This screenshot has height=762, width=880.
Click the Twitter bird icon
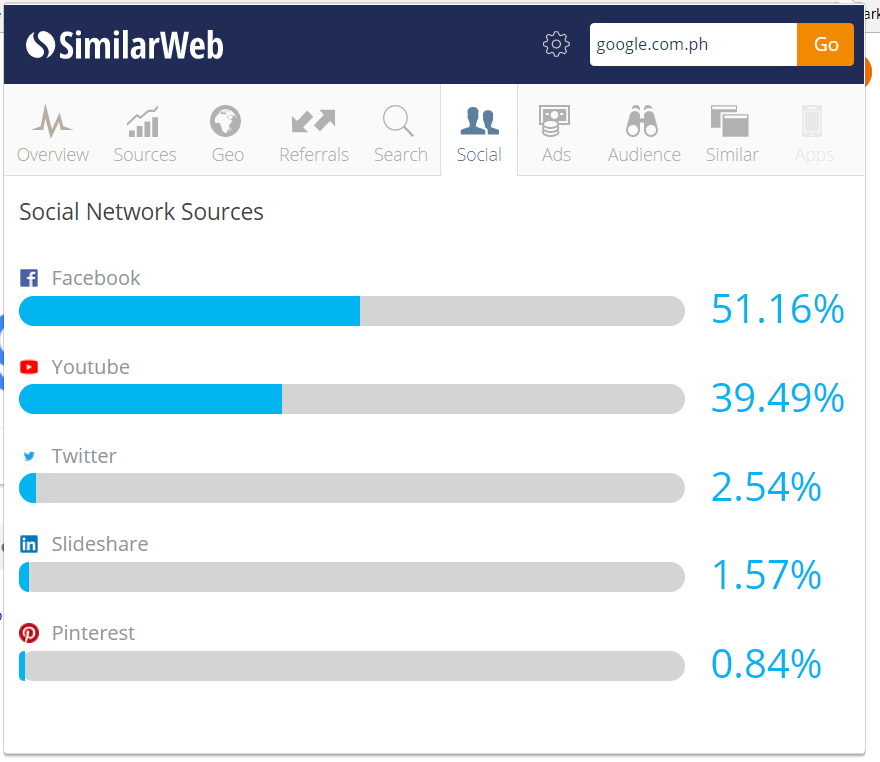click(29, 456)
